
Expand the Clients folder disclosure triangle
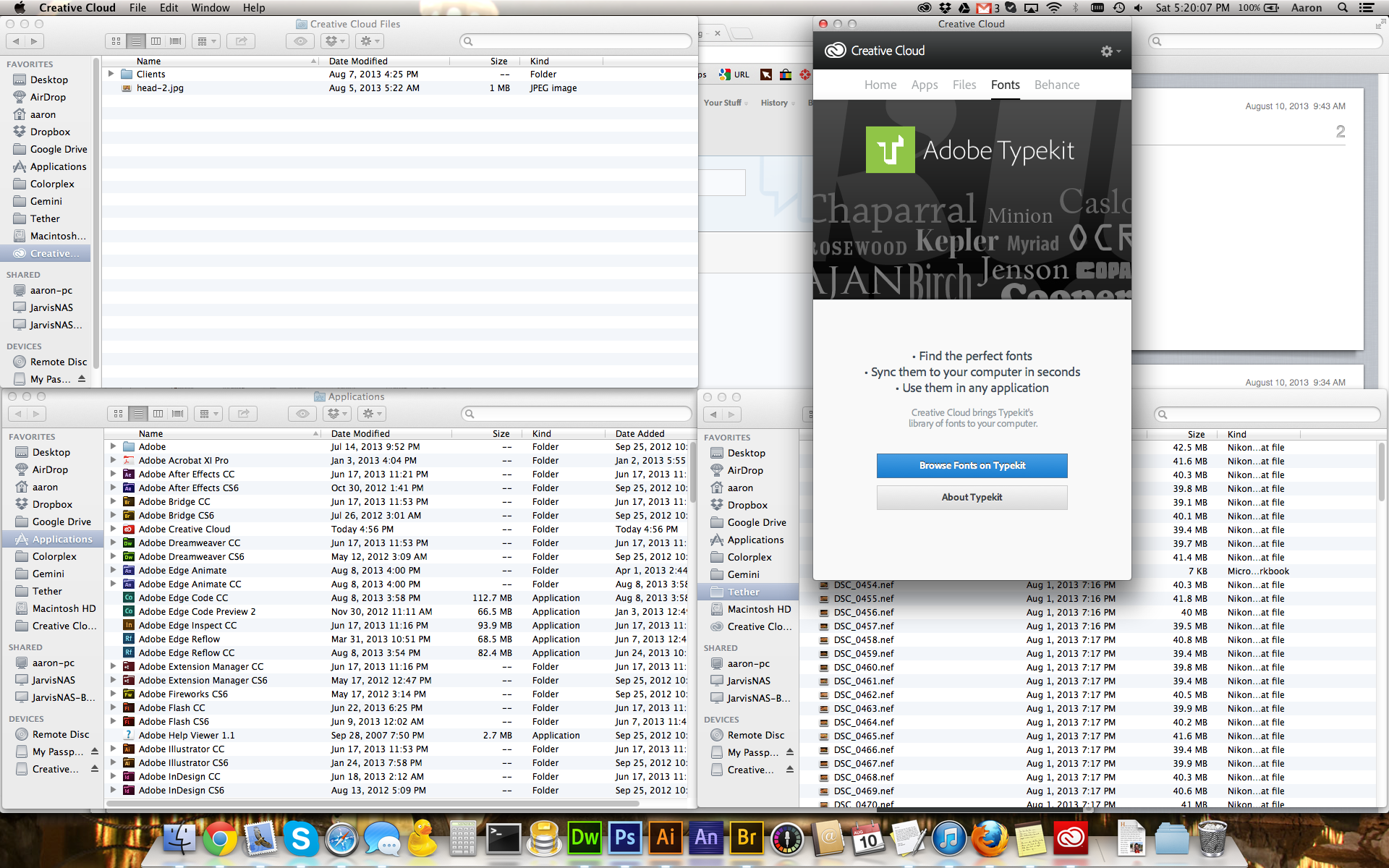111,74
